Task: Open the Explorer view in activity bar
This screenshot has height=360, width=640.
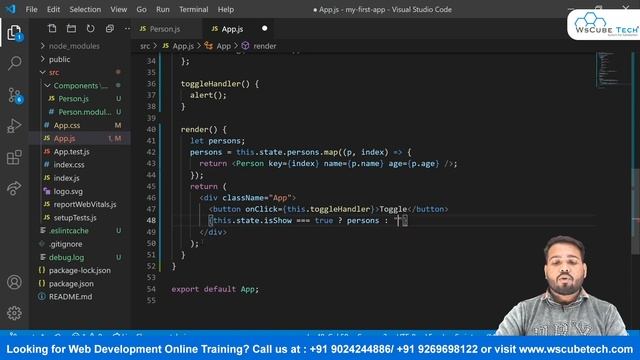Action: pos(14,33)
